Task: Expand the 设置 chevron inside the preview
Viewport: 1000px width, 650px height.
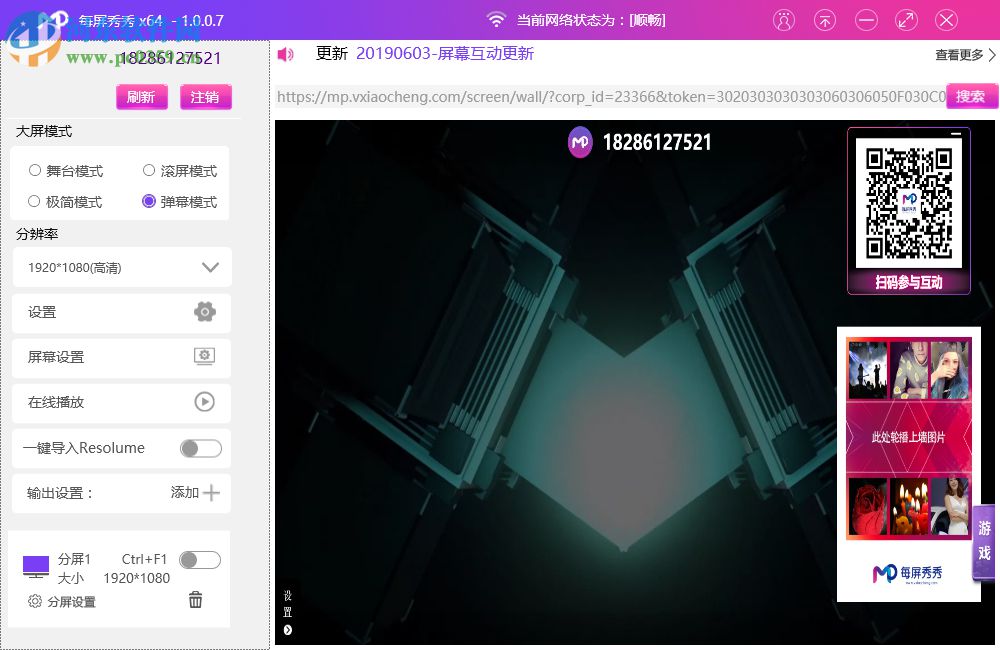Action: [289, 630]
